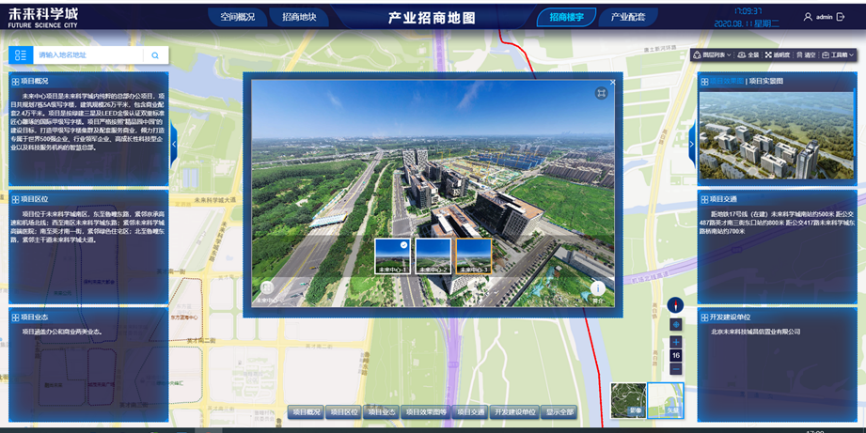Click the 项目交通 panel header icon
This screenshot has width=866, height=433.
tap(704, 199)
